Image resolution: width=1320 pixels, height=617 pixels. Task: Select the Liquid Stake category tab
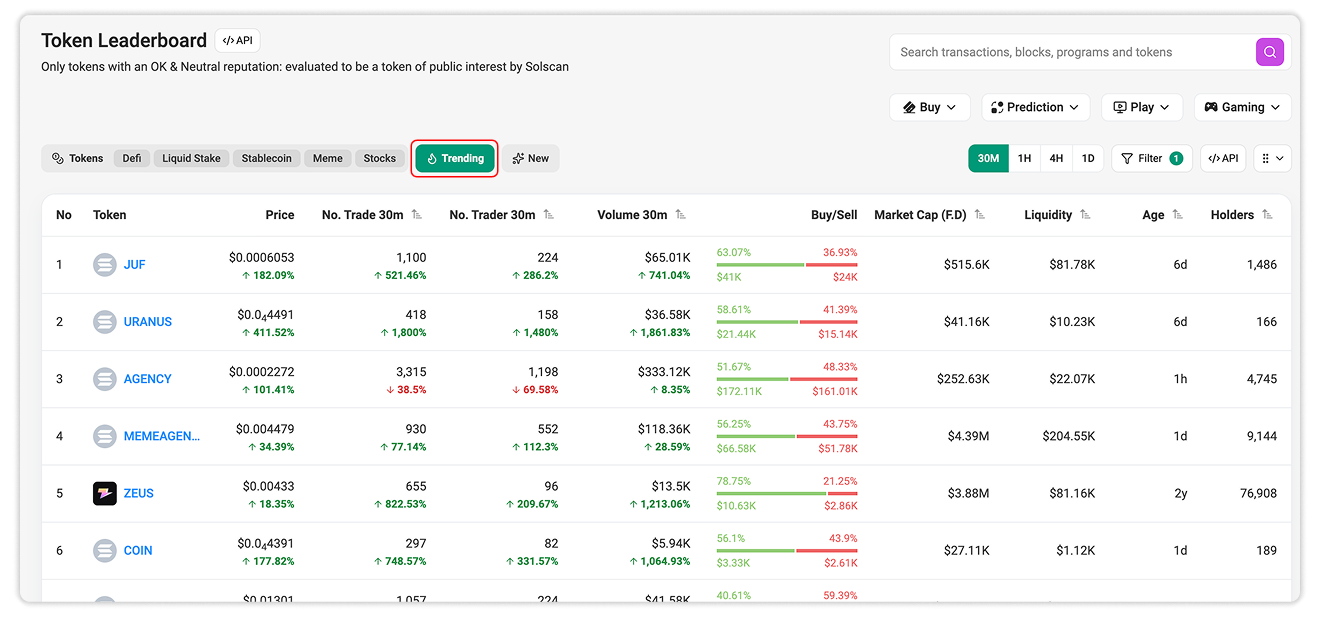pyautogui.click(x=191, y=158)
